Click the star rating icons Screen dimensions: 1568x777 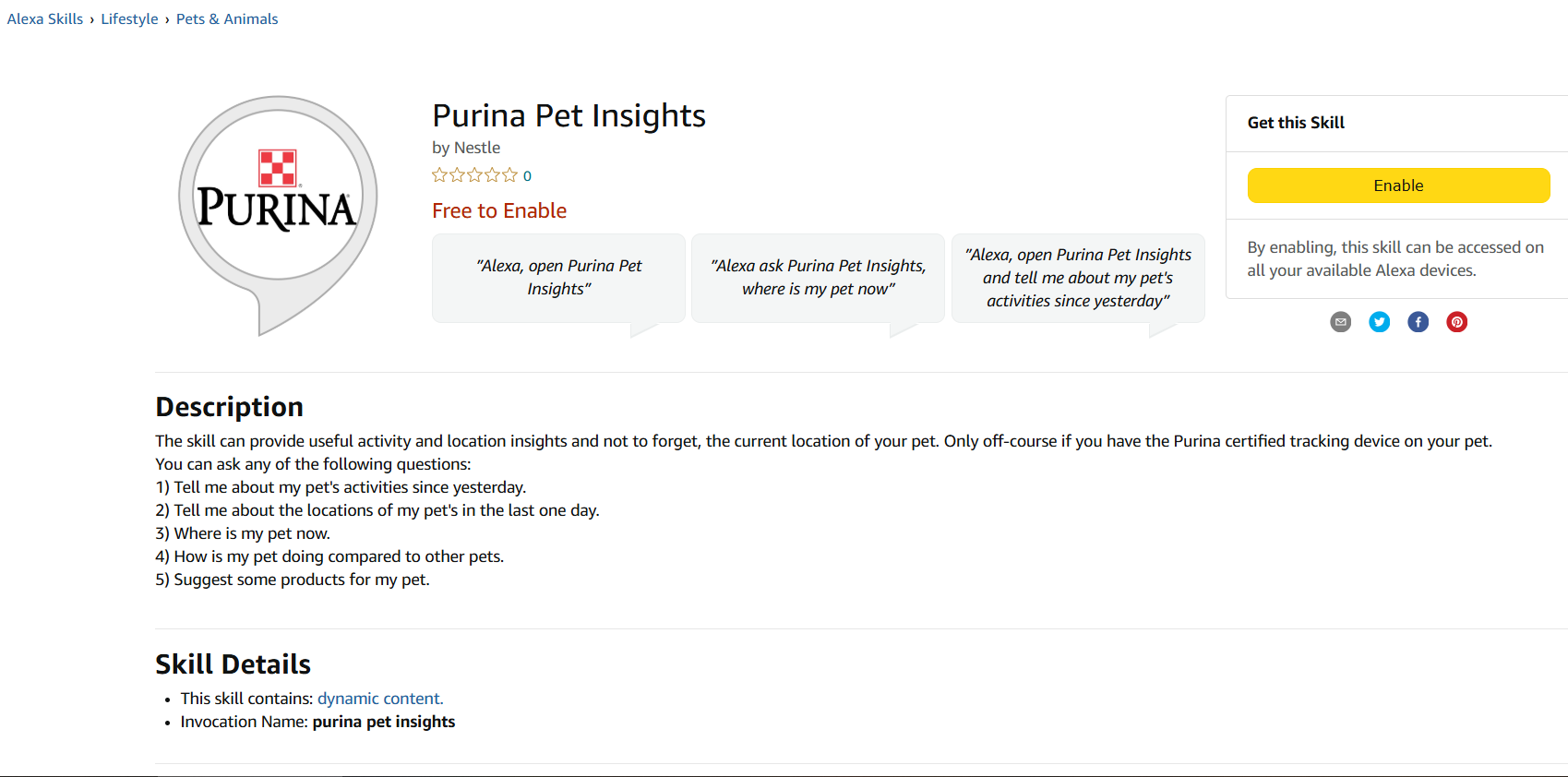pyautogui.click(x=474, y=175)
